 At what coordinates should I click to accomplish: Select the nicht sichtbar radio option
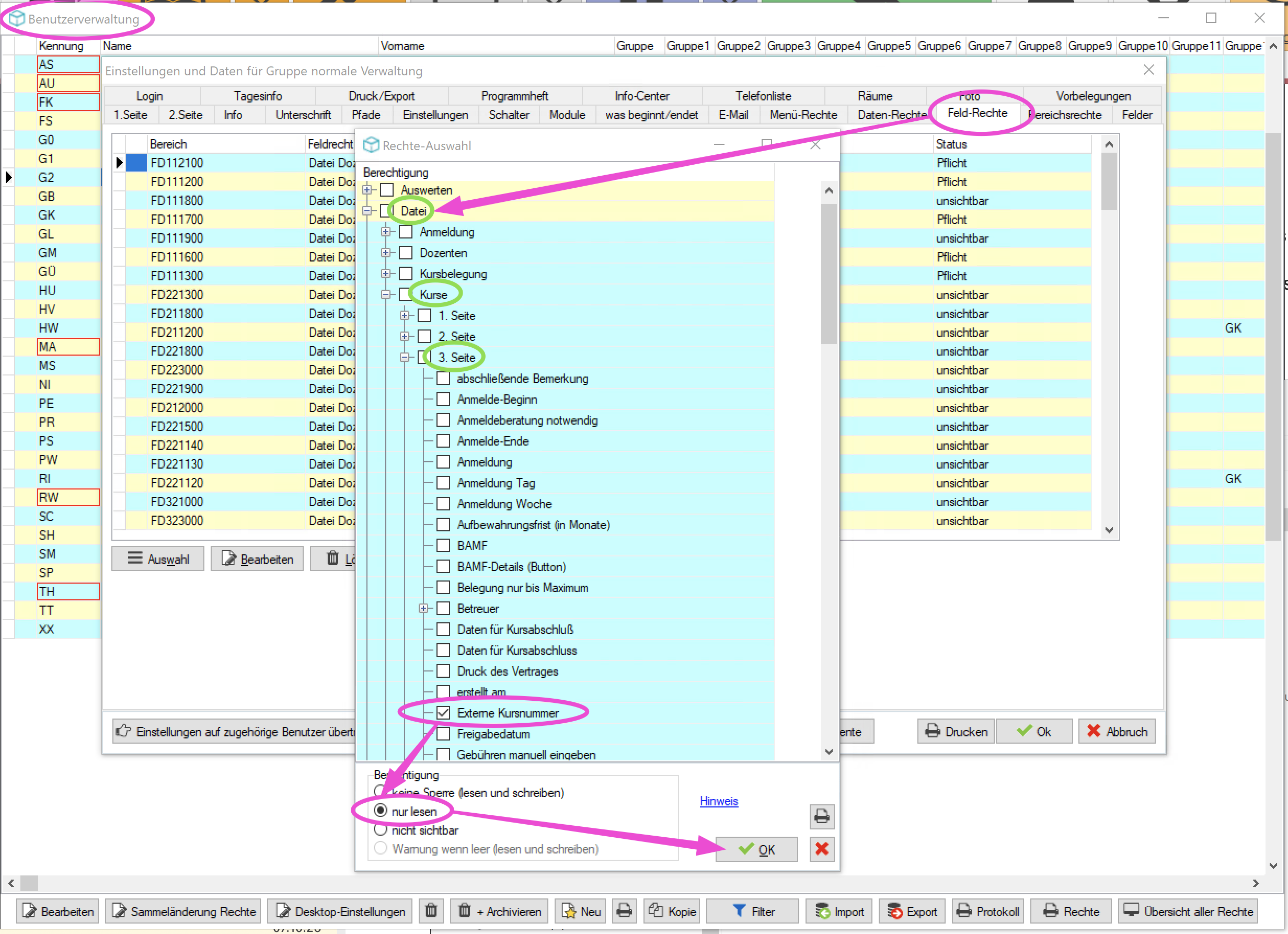(381, 830)
